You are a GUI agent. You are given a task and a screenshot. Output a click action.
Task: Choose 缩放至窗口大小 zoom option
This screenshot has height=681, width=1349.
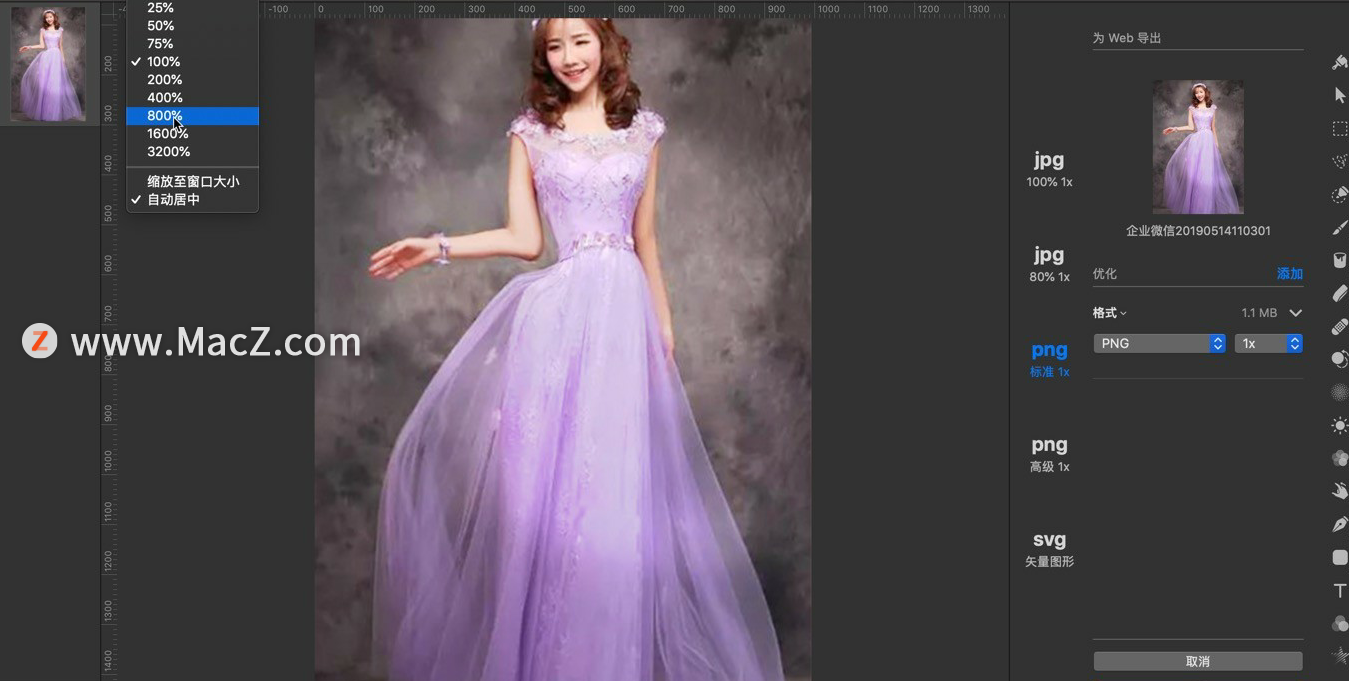coord(192,181)
